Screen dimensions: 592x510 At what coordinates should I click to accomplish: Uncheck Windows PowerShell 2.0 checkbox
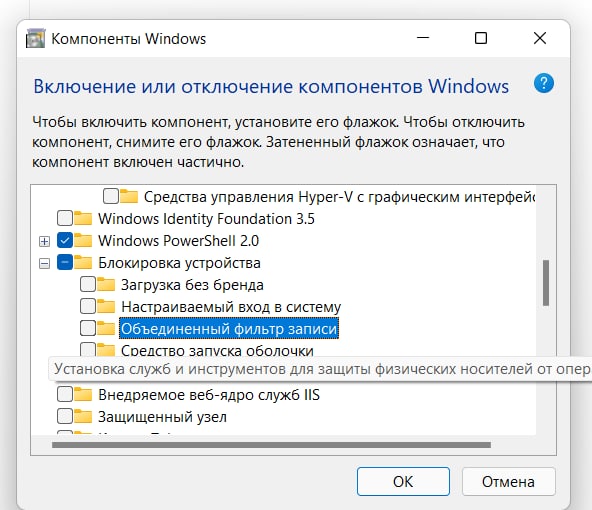[x=65, y=240]
